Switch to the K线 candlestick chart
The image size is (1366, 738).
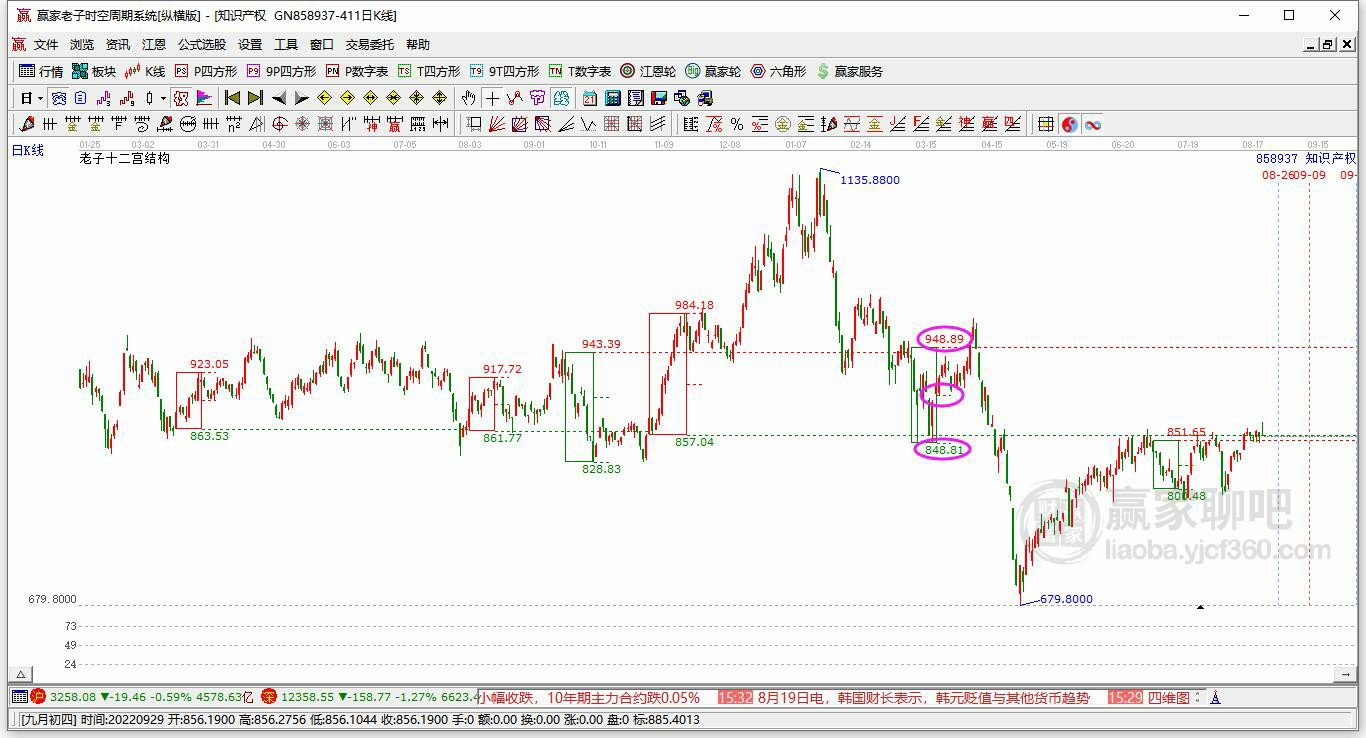tap(145, 71)
